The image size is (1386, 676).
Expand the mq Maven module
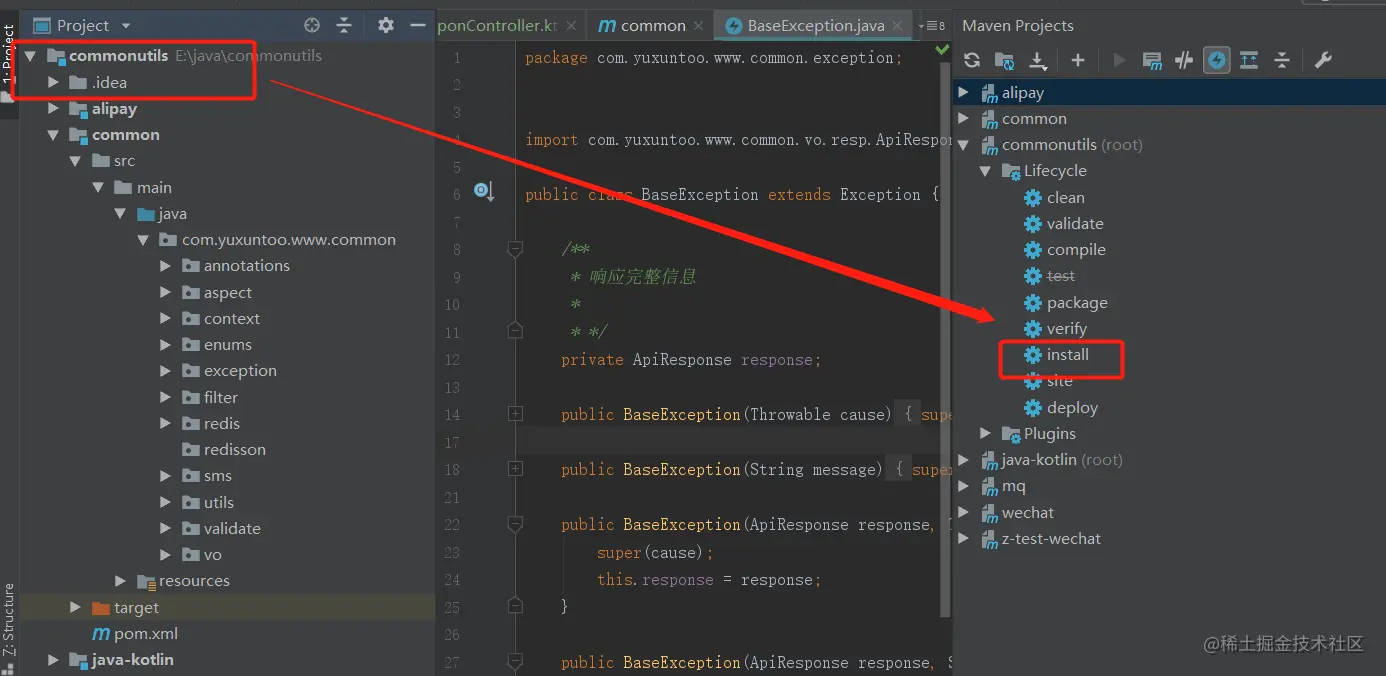[x=963, y=486]
